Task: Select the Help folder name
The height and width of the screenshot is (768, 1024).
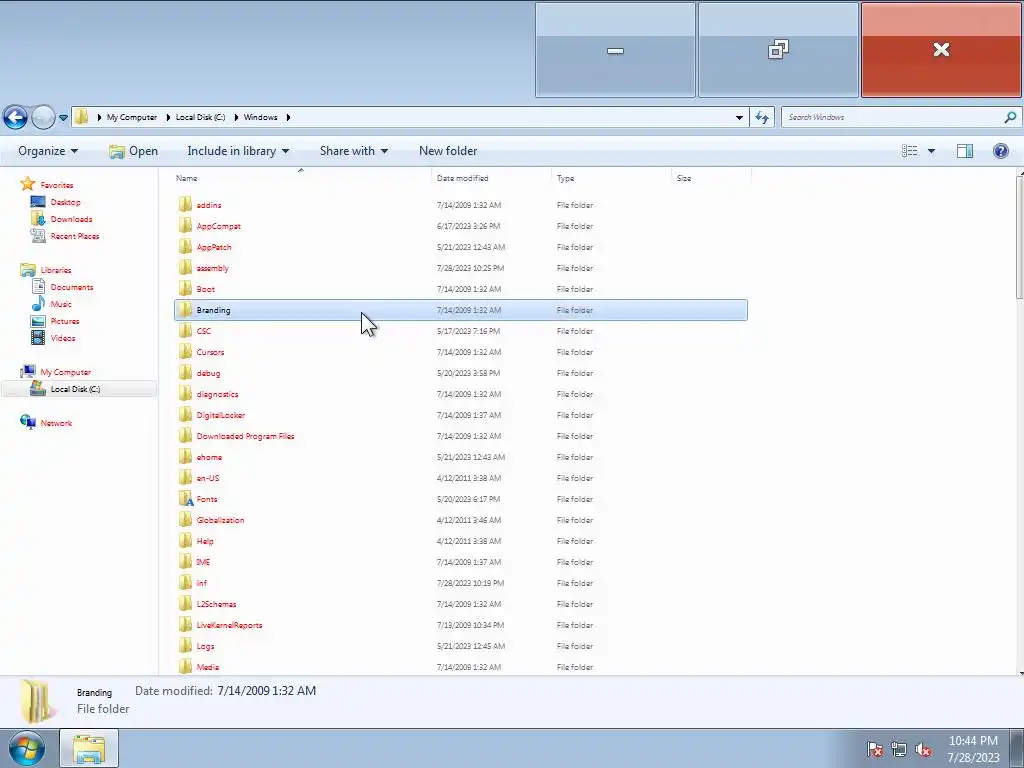Action: [x=205, y=541]
